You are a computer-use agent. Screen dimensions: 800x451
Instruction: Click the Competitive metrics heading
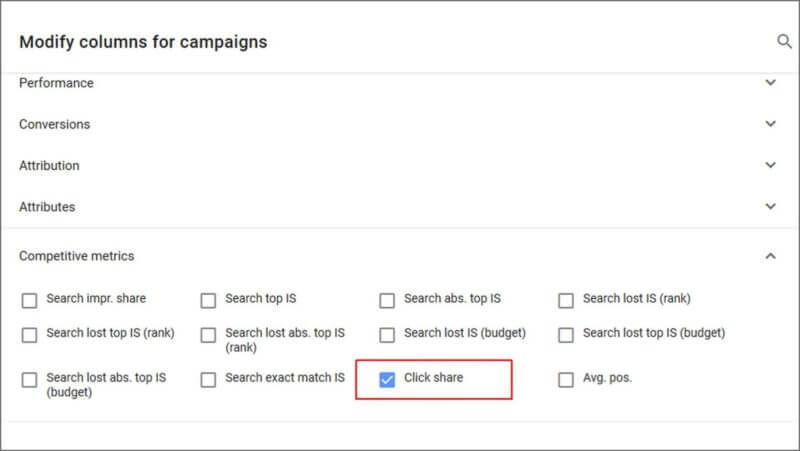tap(77, 256)
